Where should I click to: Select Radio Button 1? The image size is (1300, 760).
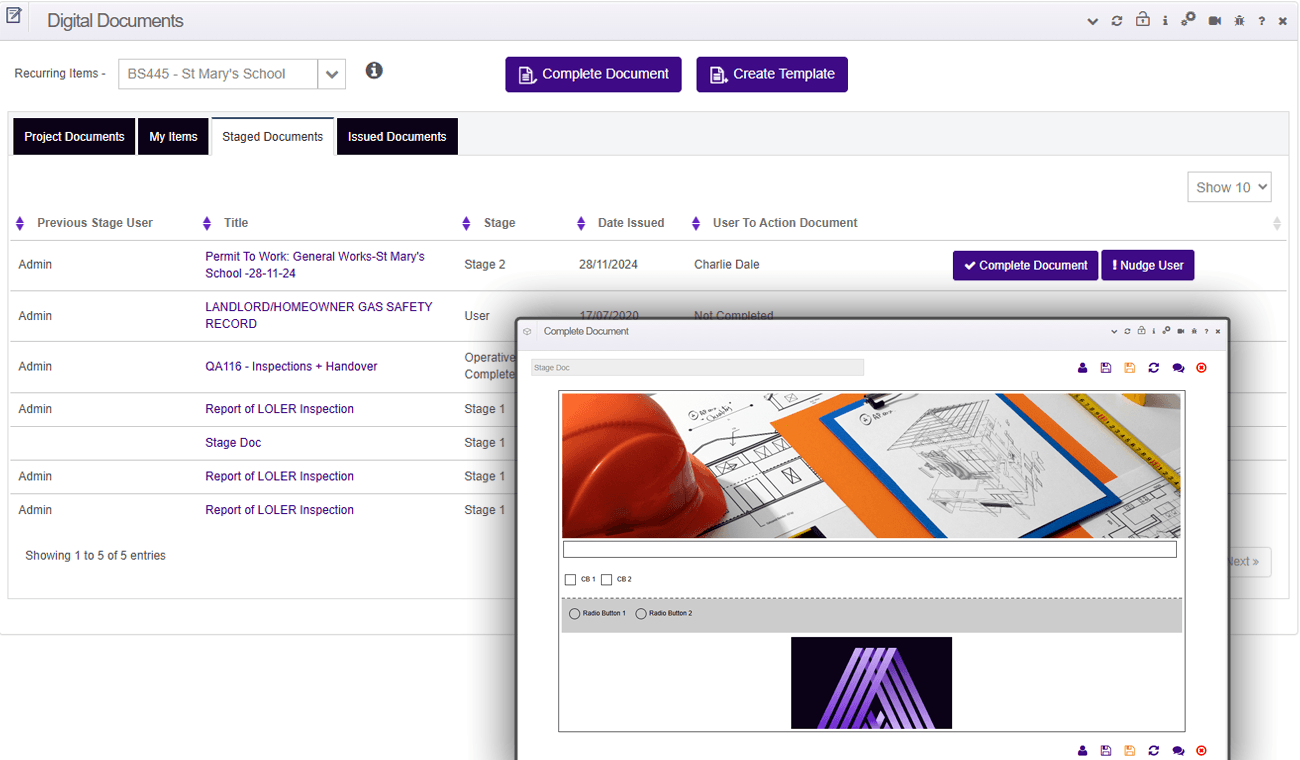pos(574,614)
